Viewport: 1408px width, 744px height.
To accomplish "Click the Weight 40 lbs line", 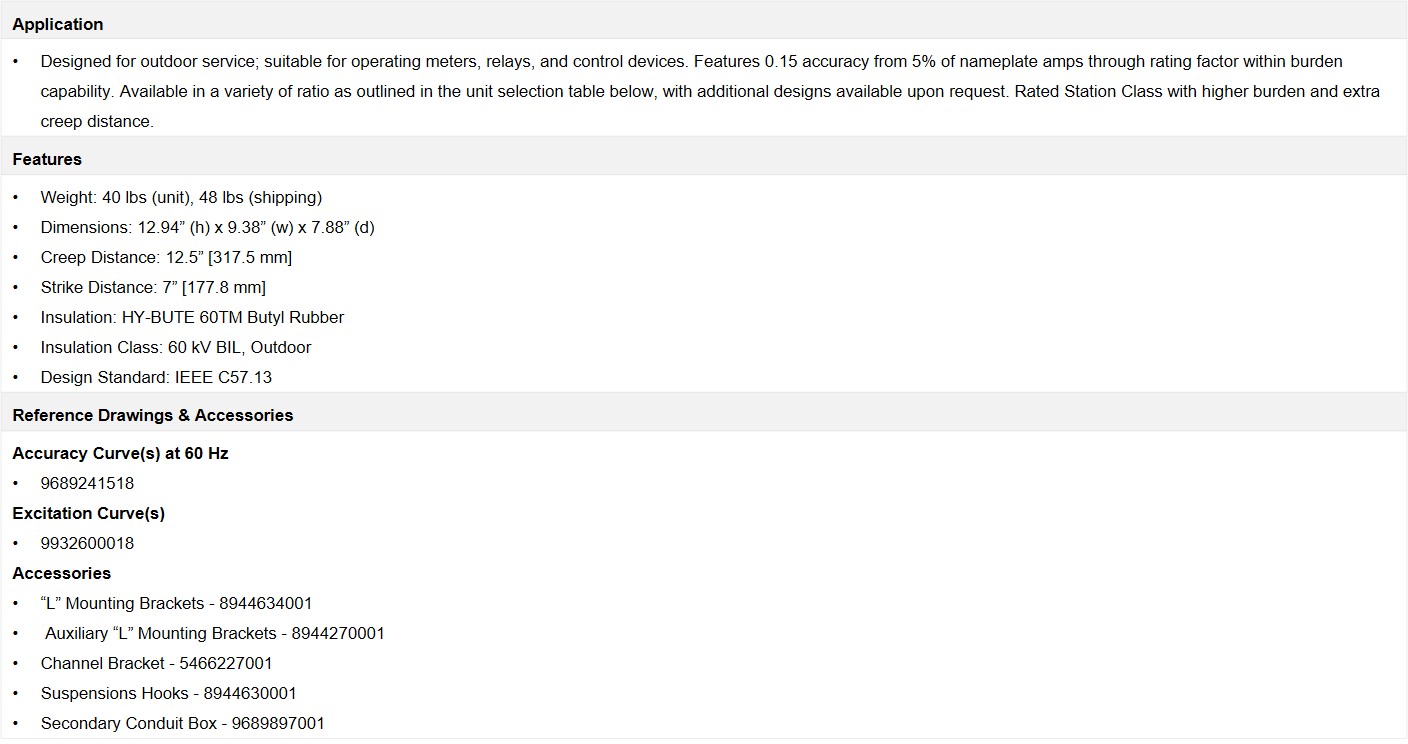I will 181,197.
